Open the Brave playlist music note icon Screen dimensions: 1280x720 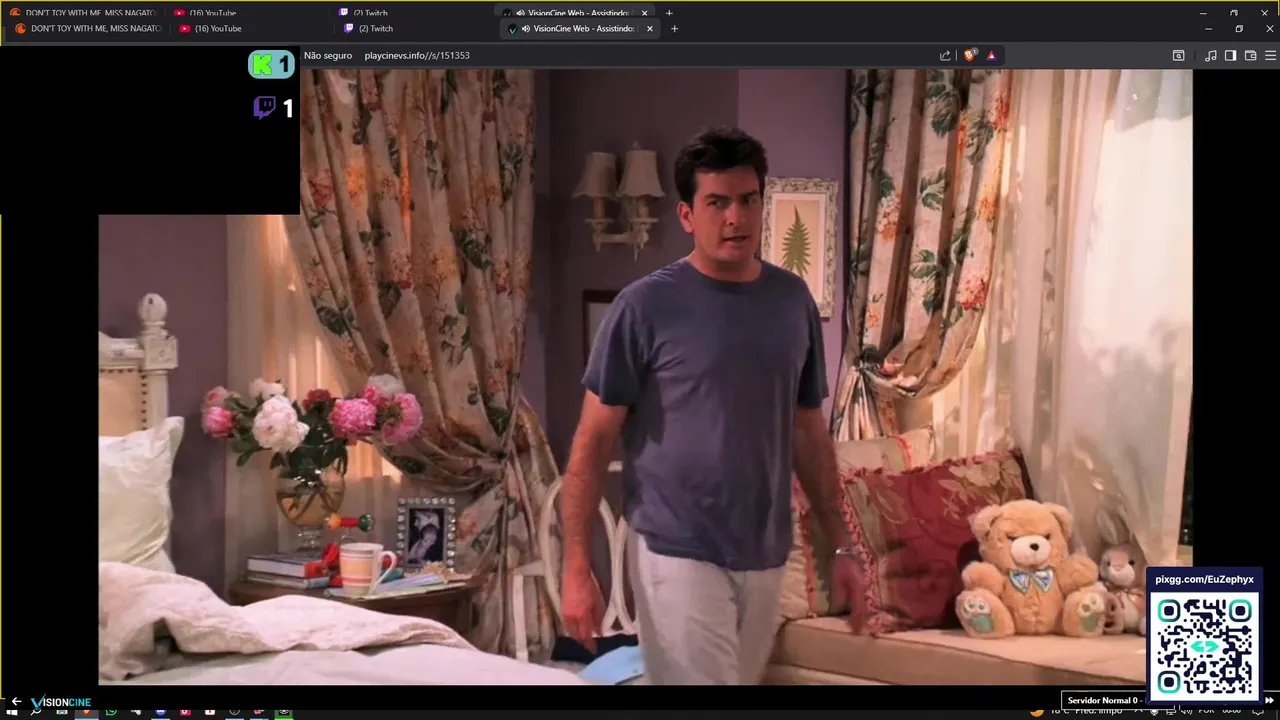click(x=1211, y=56)
